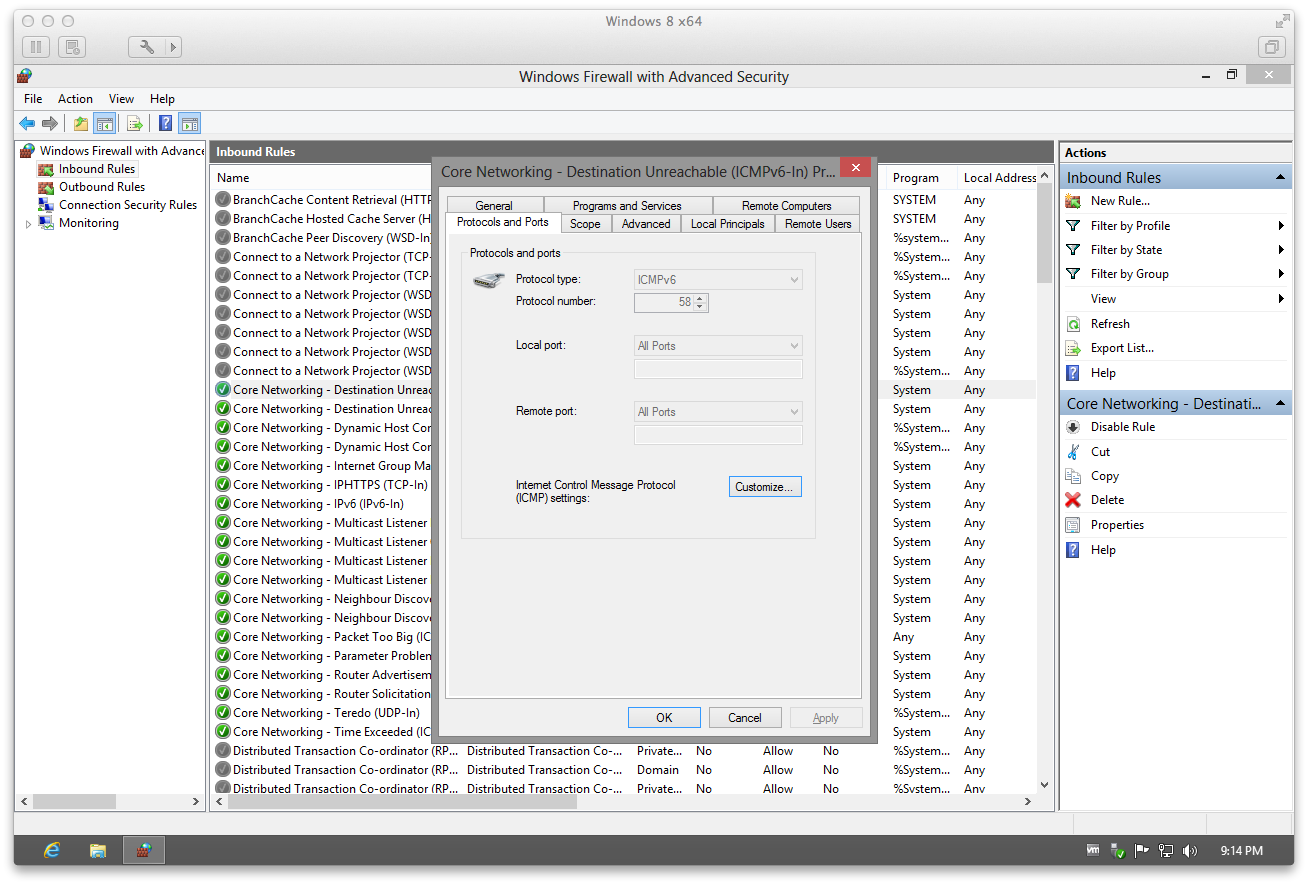Image resolution: width=1308 pixels, height=885 pixels.
Task: Click Cancel in the properties dialog
Action: click(x=745, y=718)
